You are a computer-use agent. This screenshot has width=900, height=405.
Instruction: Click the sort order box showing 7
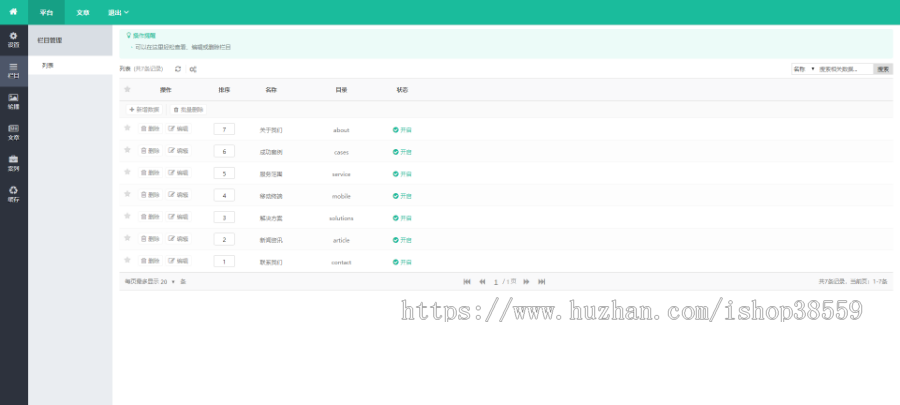click(224, 129)
